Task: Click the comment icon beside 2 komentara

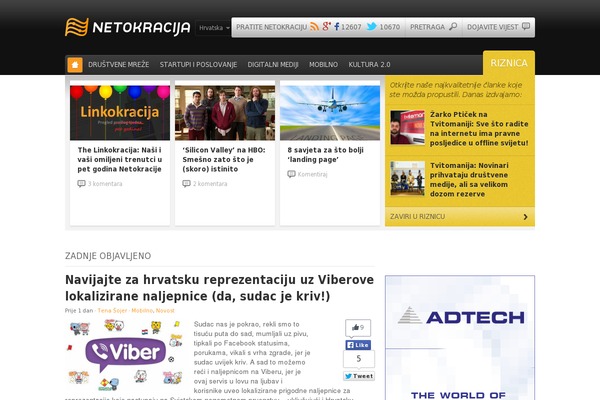Action: point(186,184)
